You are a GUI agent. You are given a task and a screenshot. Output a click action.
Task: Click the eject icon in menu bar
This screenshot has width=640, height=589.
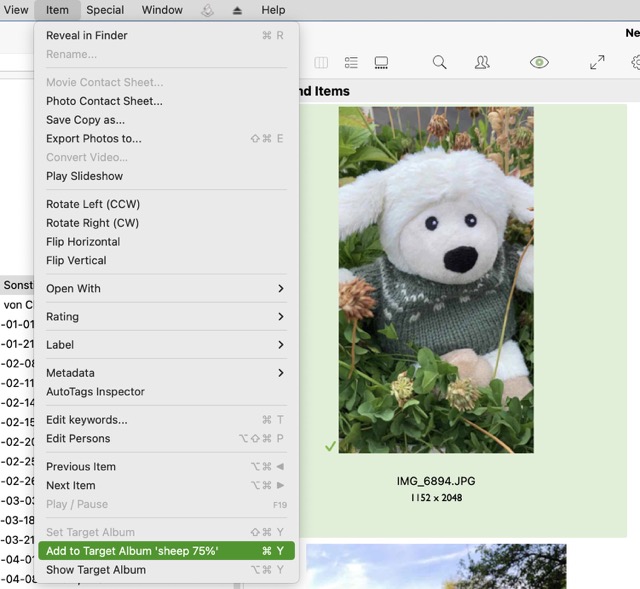click(x=237, y=10)
